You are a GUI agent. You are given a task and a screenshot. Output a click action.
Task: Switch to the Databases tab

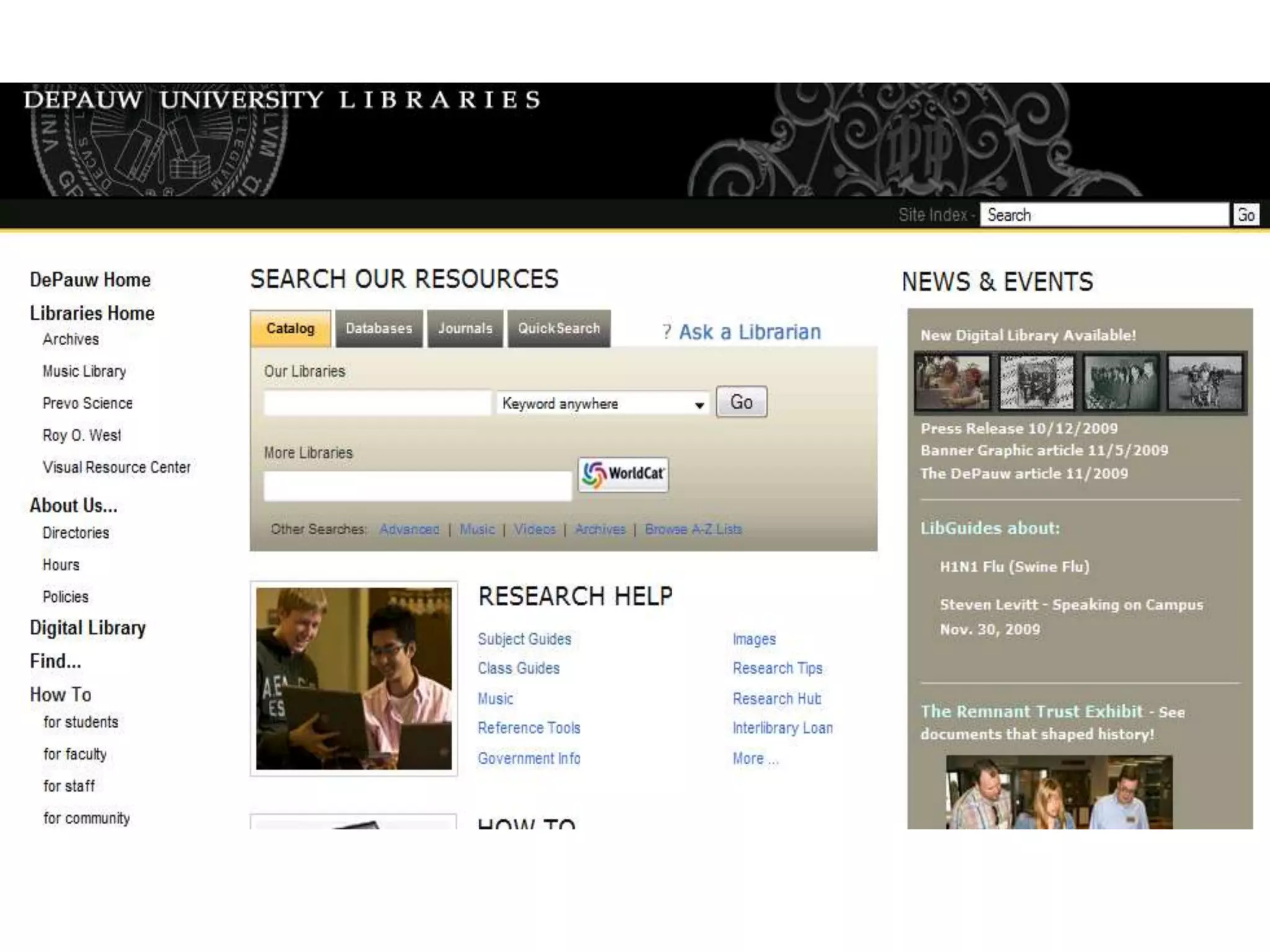(379, 328)
